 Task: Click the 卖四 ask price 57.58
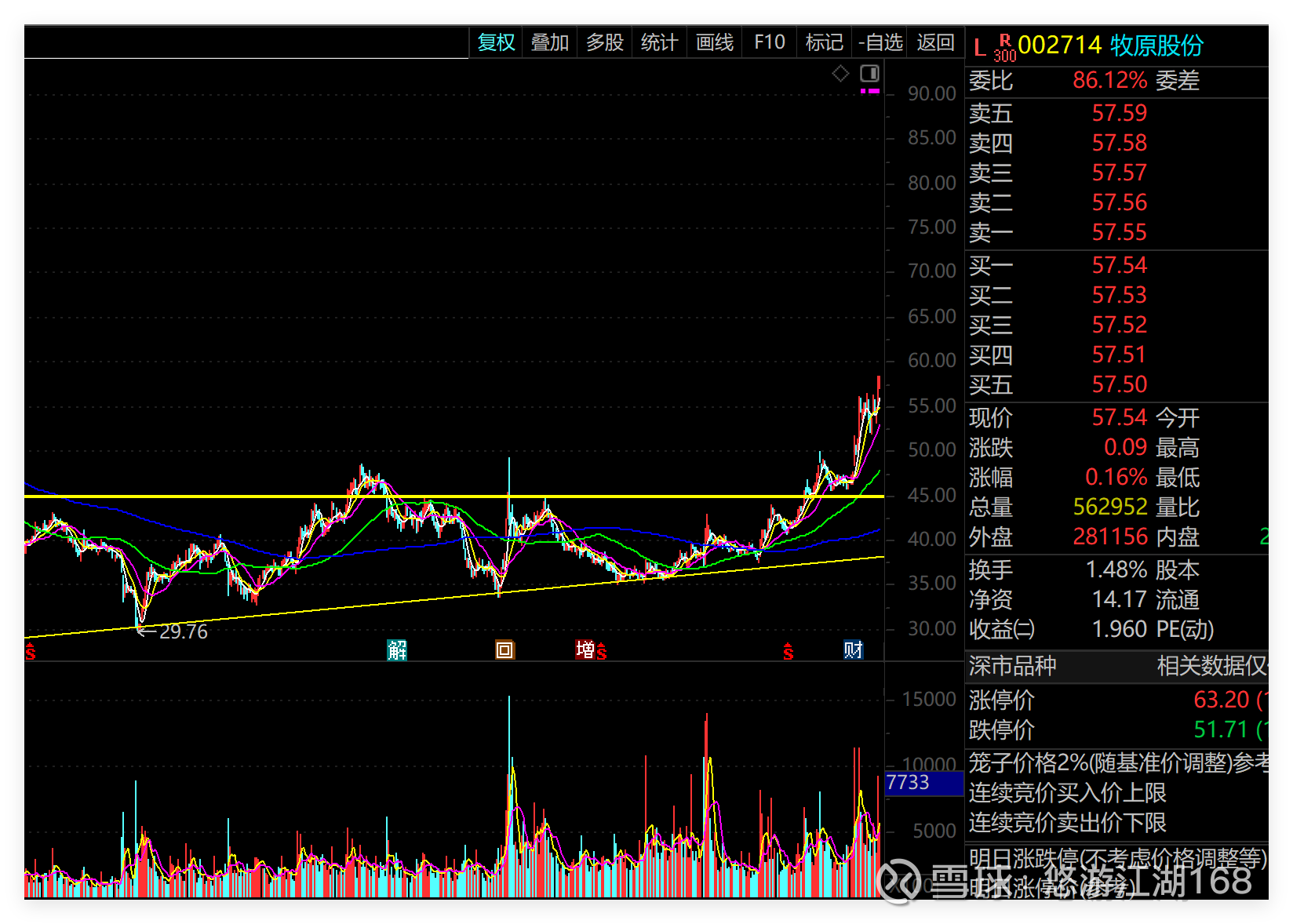click(x=1120, y=143)
